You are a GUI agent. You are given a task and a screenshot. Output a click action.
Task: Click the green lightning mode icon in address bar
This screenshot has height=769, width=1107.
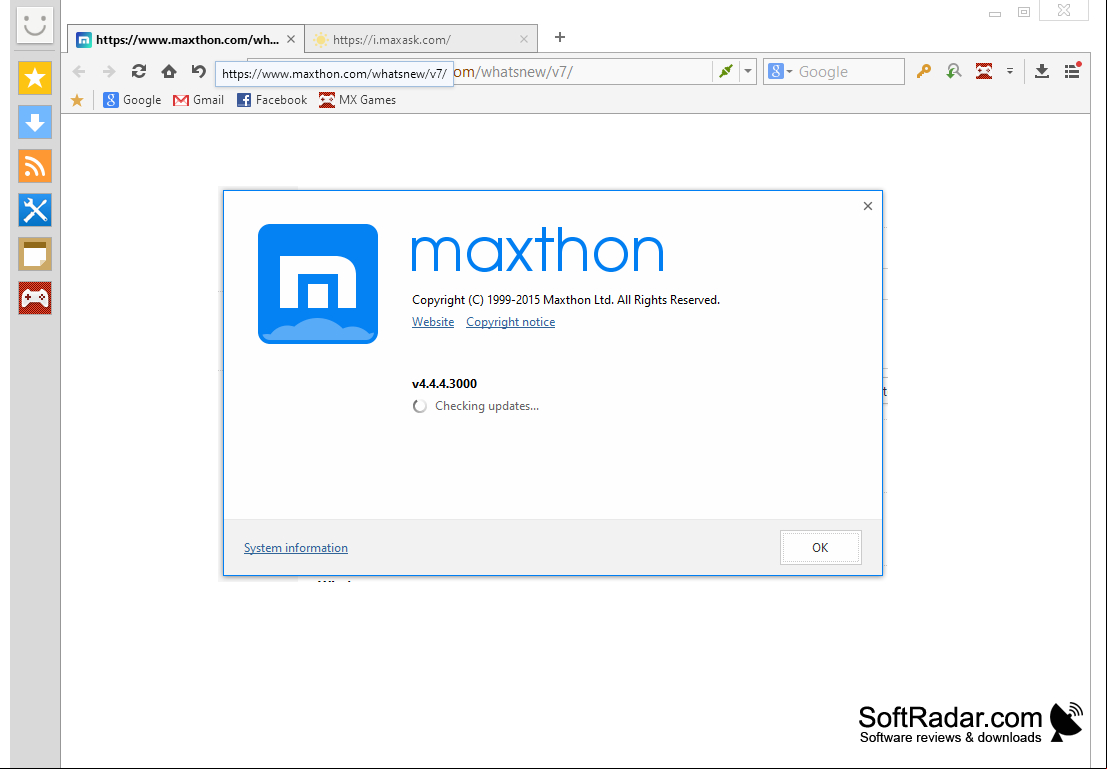click(x=726, y=71)
